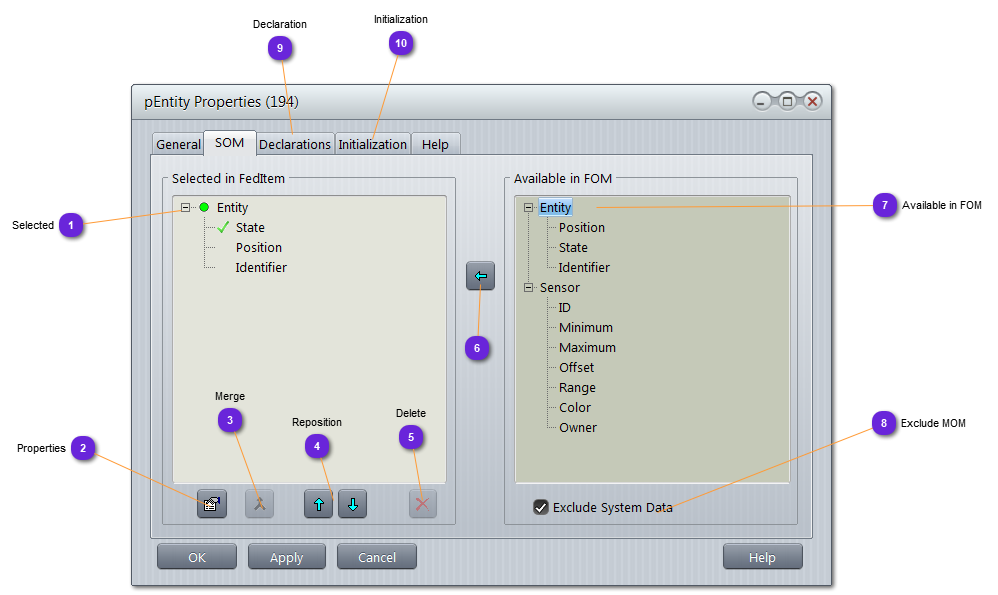The height and width of the screenshot is (595, 998).
Task: Collapse Entity node in Selected in FedItem
Action: 185,208
